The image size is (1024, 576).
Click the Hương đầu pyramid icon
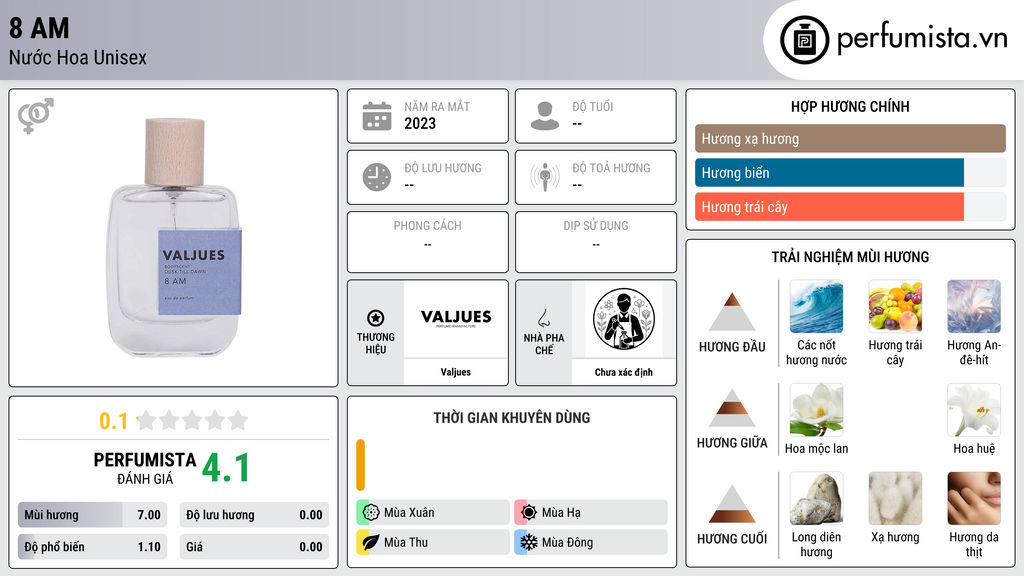click(x=732, y=312)
